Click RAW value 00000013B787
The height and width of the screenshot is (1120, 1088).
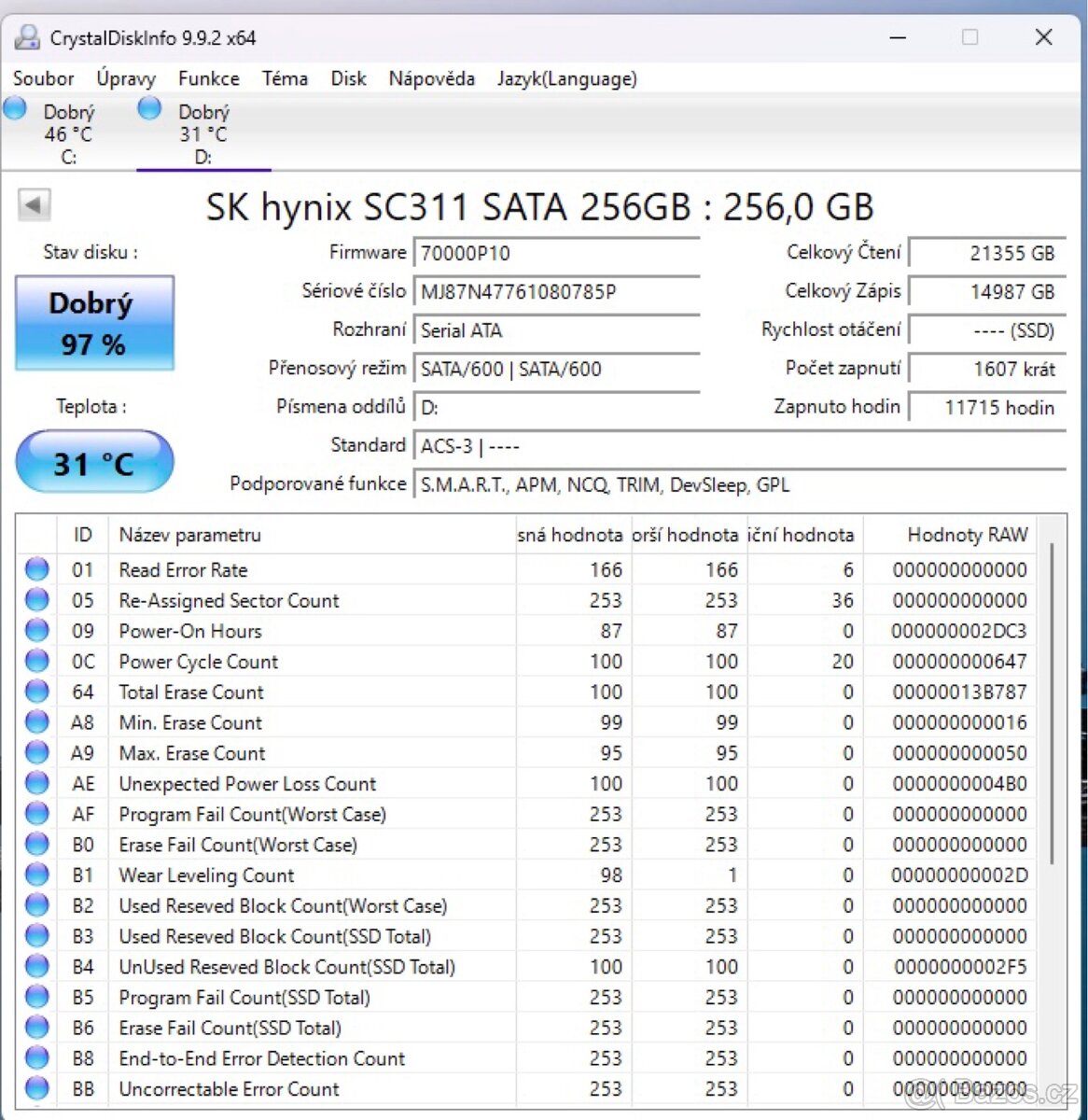[x=959, y=693]
